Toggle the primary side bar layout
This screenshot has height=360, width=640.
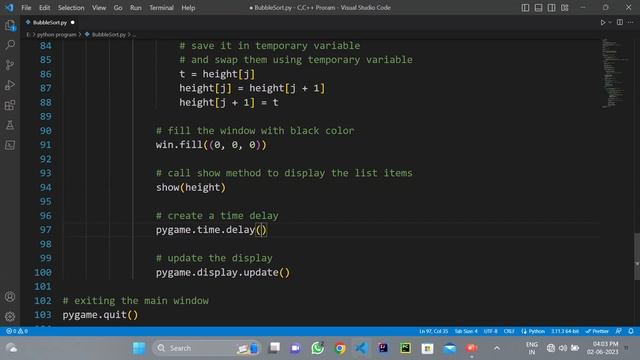click(x=525, y=8)
